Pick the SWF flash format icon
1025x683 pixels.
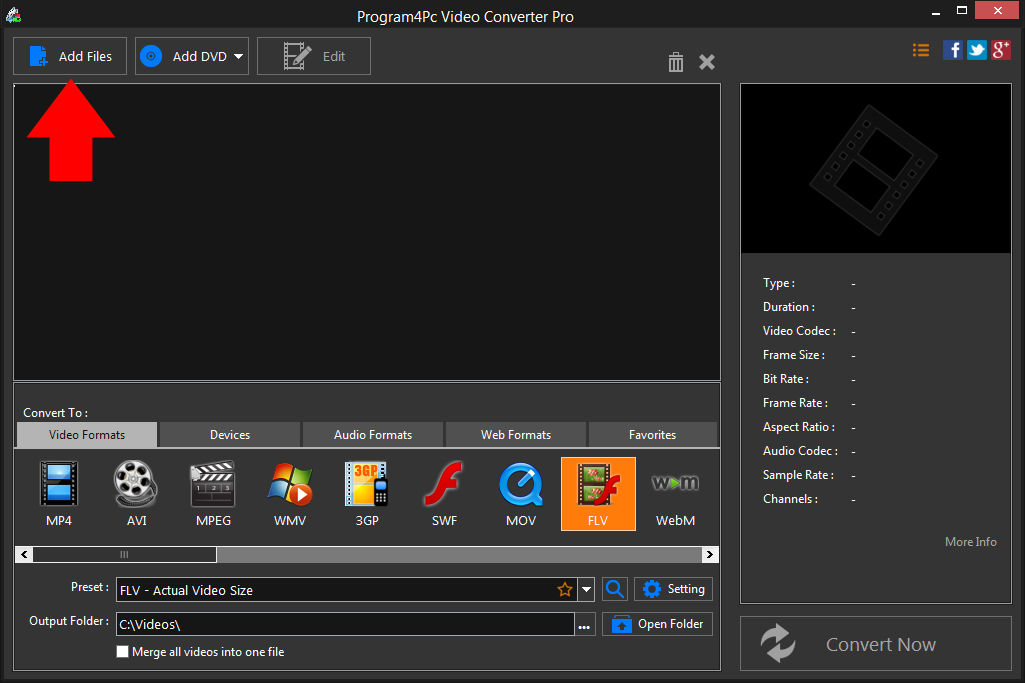coord(444,493)
